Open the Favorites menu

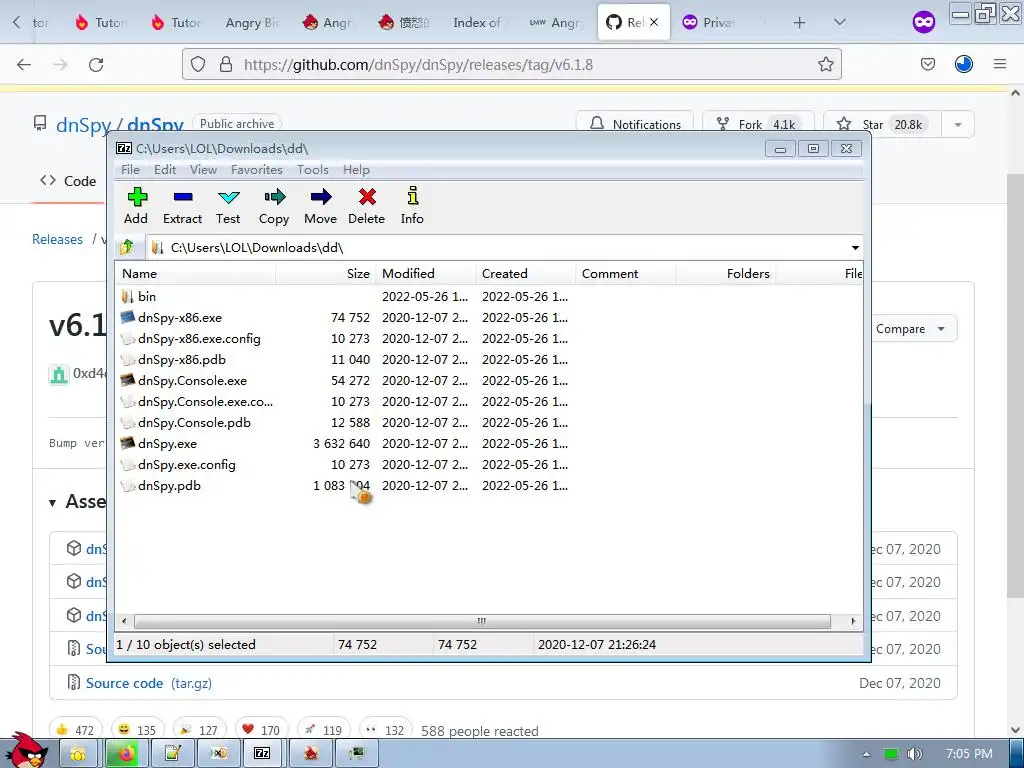point(257,170)
